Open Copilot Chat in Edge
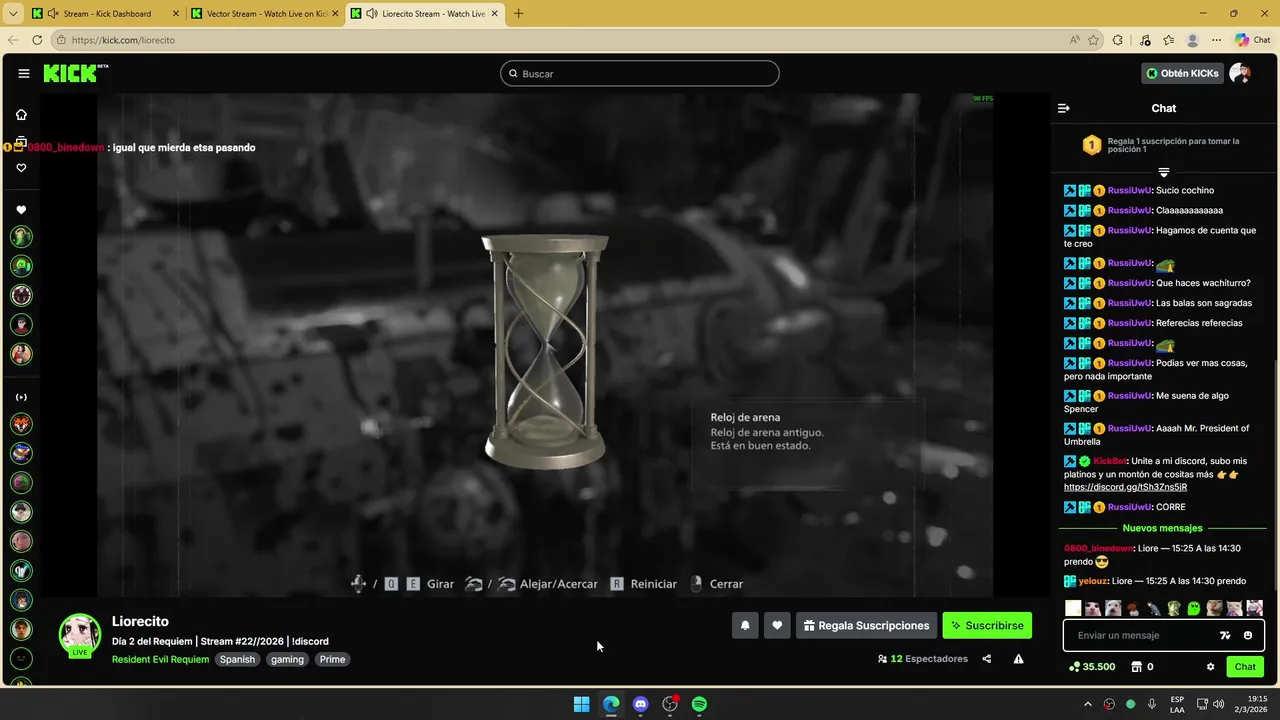Screen dimensions: 1280x720 pos(1253,40)
